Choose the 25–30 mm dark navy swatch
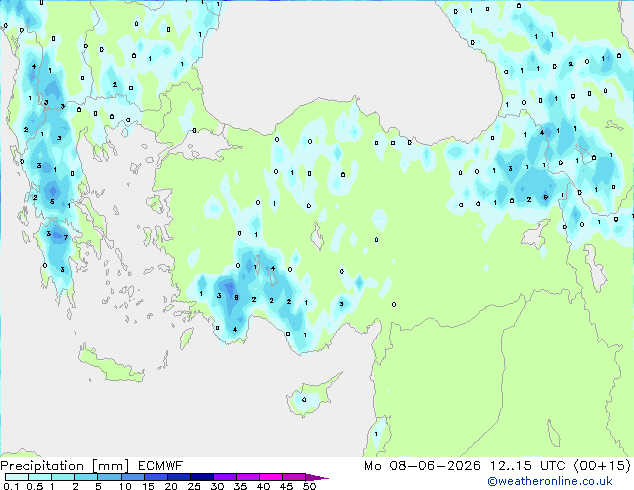Image resolution: width=634 pixels, height=490 pixels. (201, 477)
